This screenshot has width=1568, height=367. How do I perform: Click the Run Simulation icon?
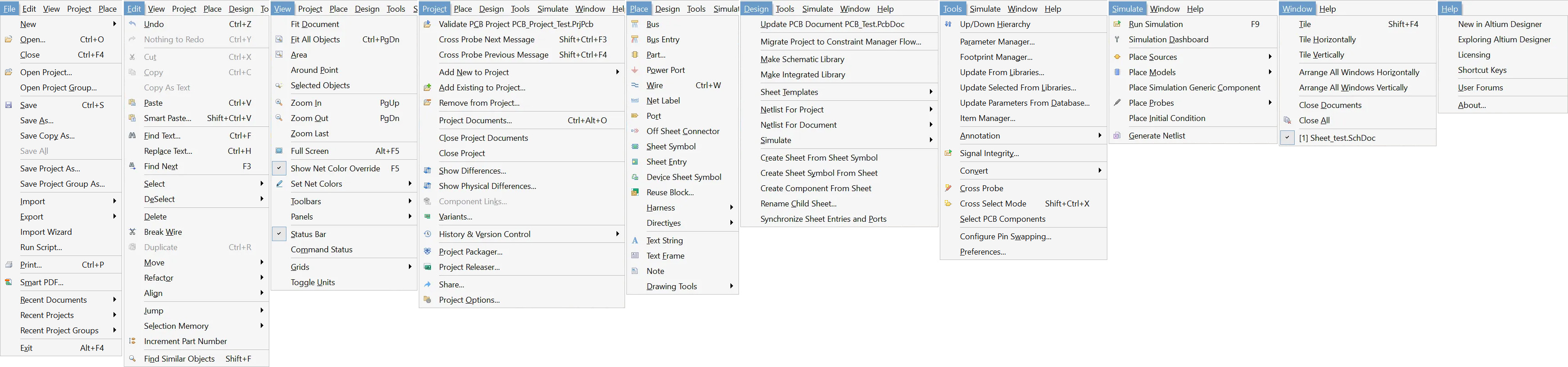click(1117, 24)
